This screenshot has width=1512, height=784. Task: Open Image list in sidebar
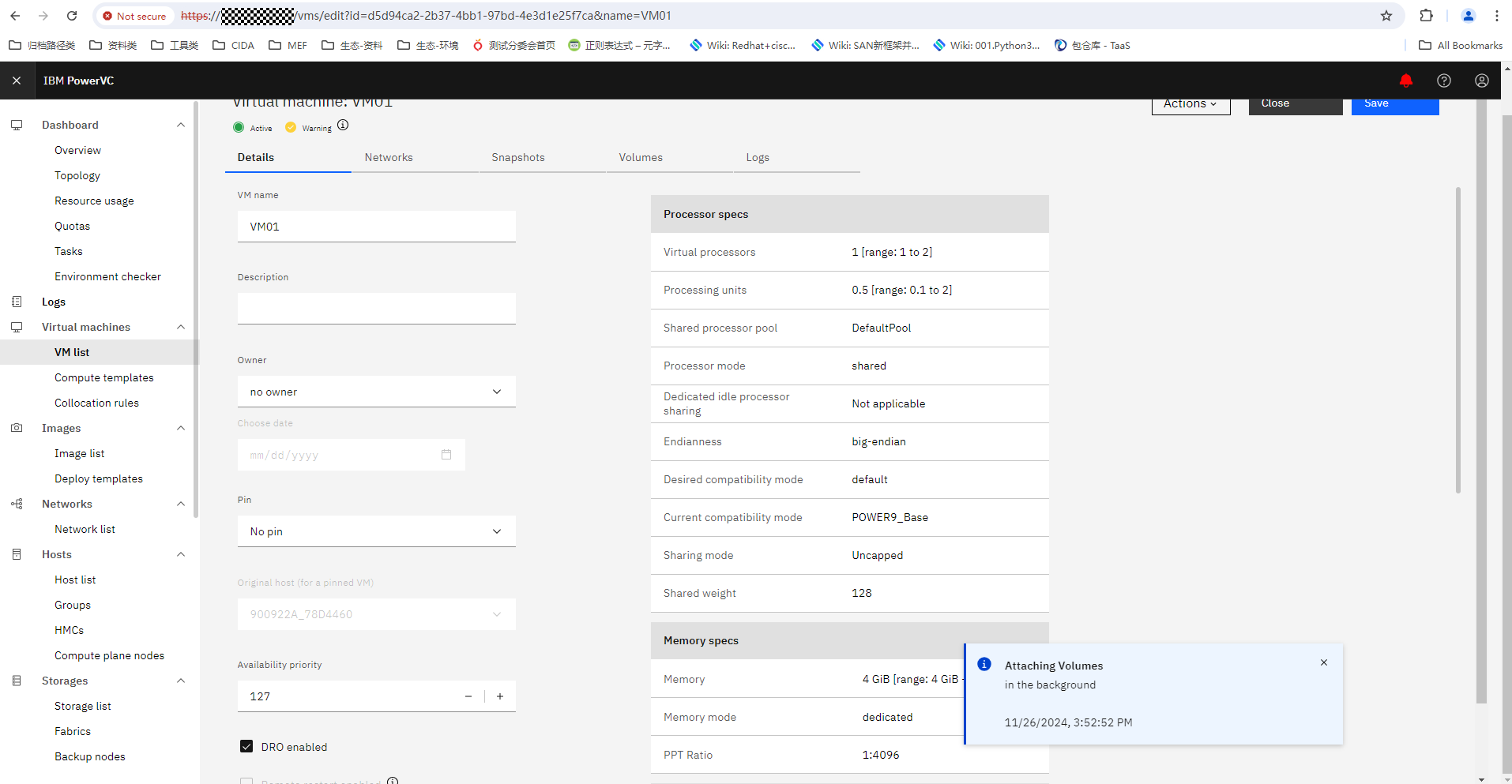tap(79, 453)
